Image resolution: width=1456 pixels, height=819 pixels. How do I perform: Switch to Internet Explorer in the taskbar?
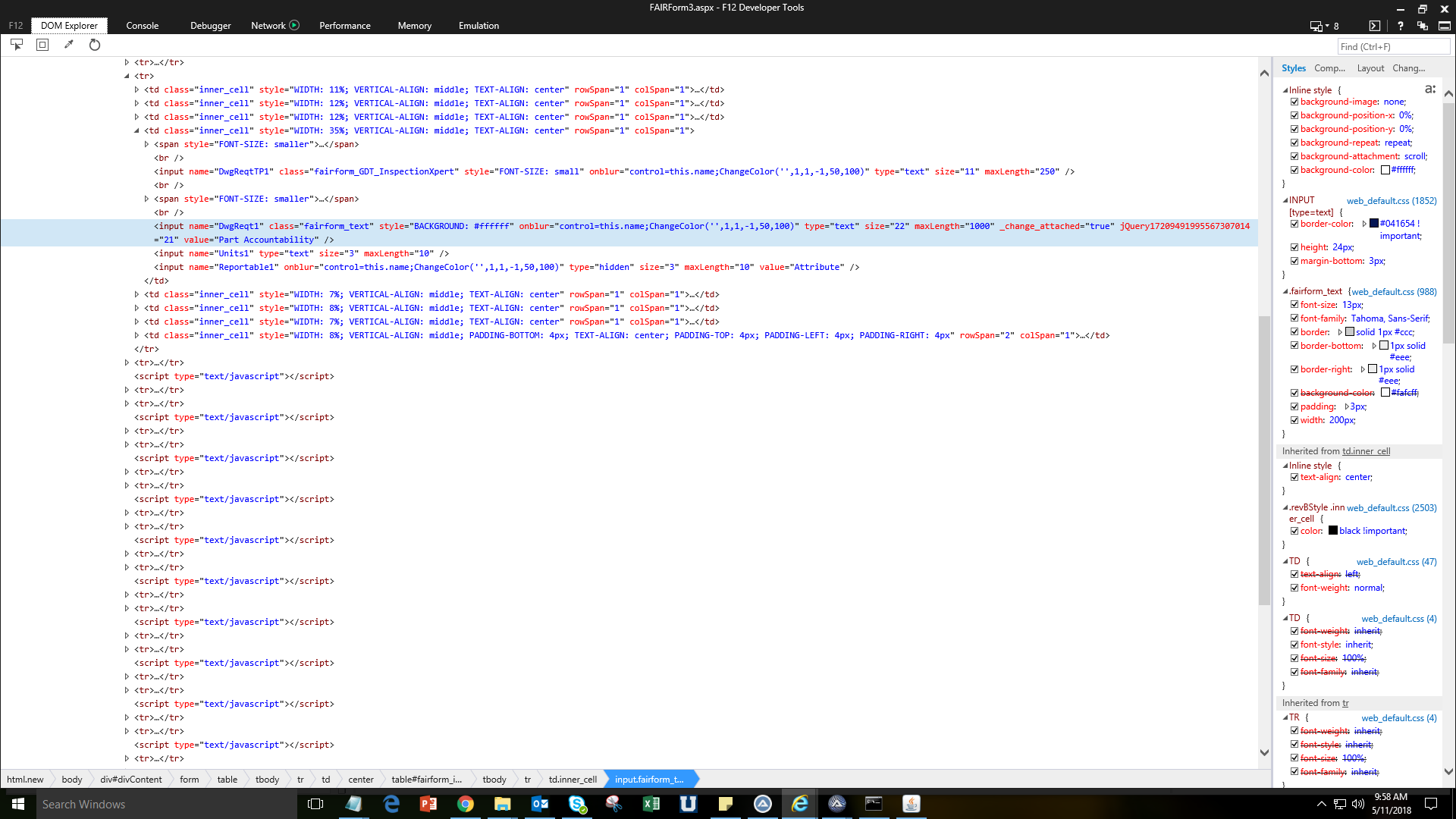pyautogui.click(x=800, y=804)
